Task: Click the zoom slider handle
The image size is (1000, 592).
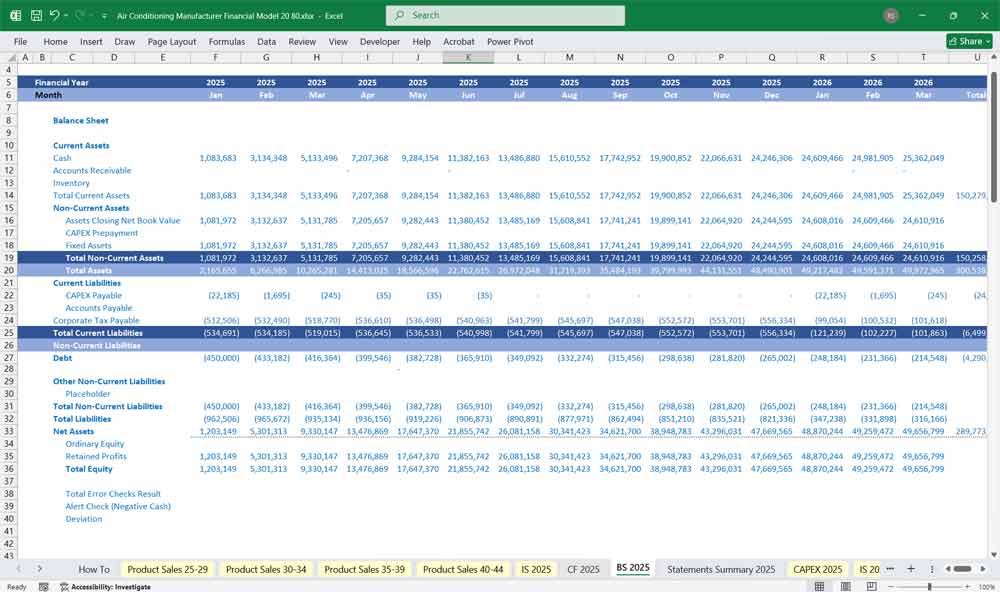Action: point(929,587)
